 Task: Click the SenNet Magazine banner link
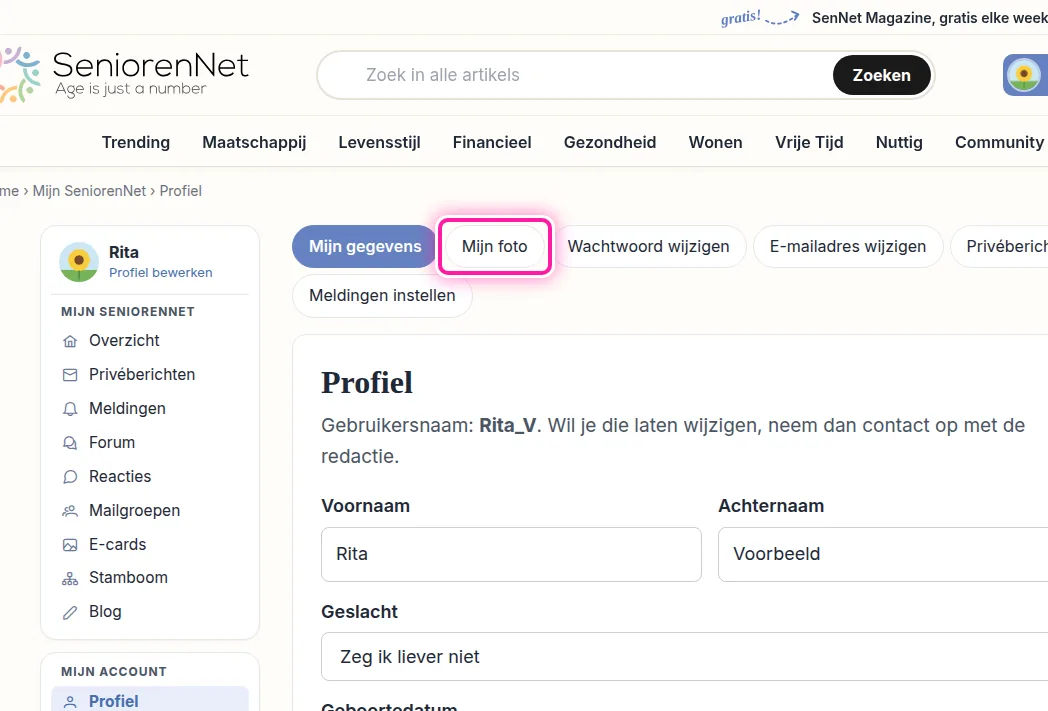click(x=929, y=18)
